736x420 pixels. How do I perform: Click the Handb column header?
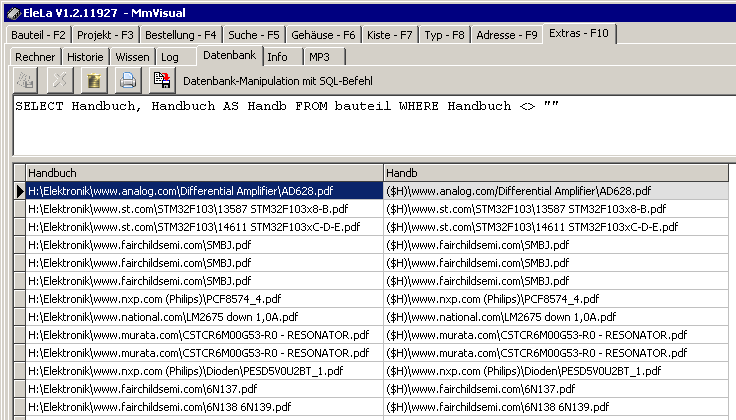pyautogui.click(x=556, y=173)
